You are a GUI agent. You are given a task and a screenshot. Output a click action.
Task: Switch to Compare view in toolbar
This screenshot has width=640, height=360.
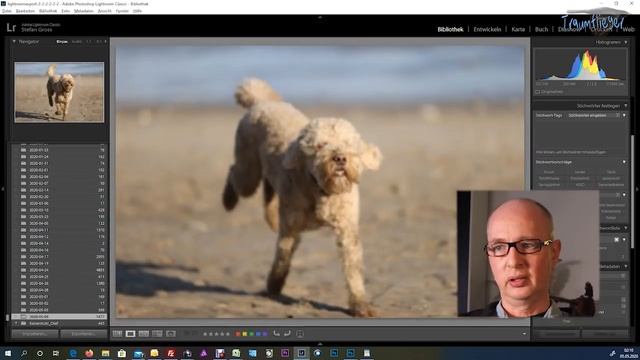point(144,334)
